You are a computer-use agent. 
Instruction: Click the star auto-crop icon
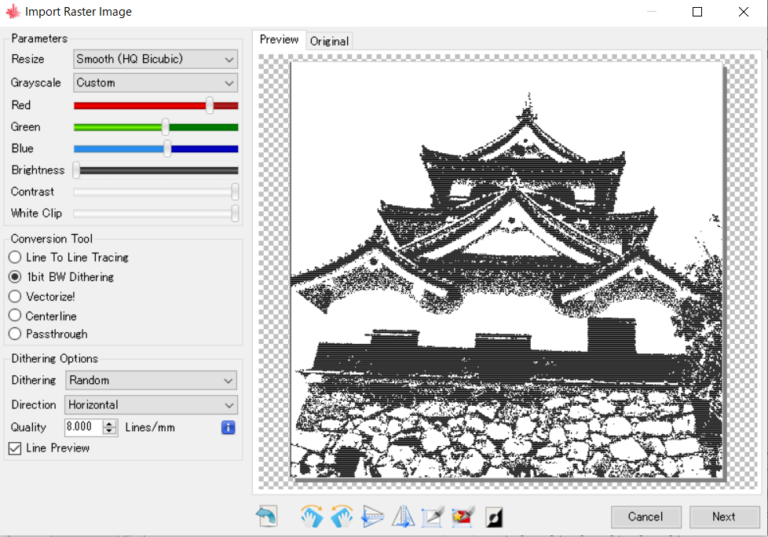click(x=462, y=516)
